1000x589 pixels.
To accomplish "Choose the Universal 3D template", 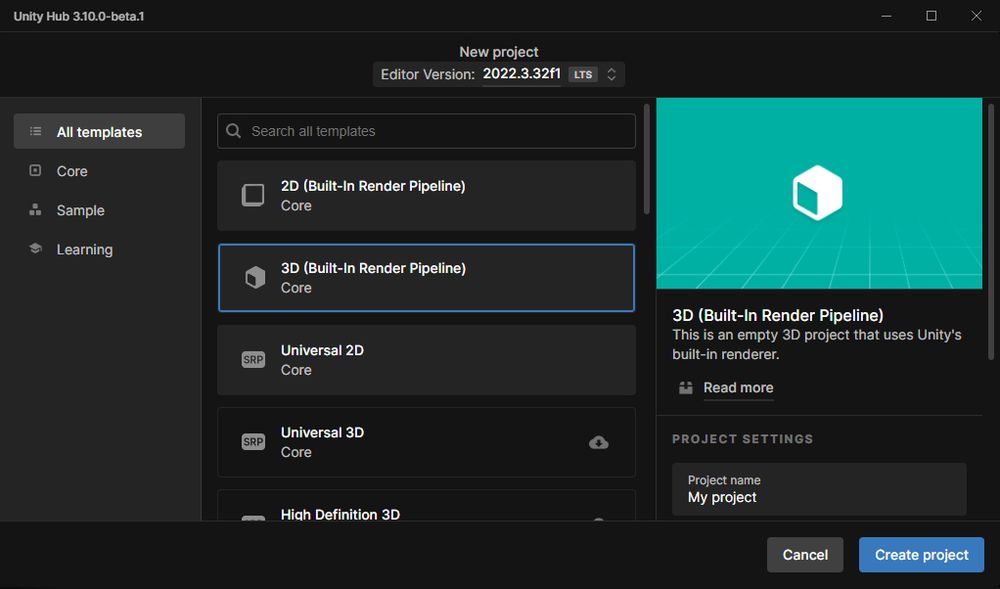I will (x=426, y=442).
